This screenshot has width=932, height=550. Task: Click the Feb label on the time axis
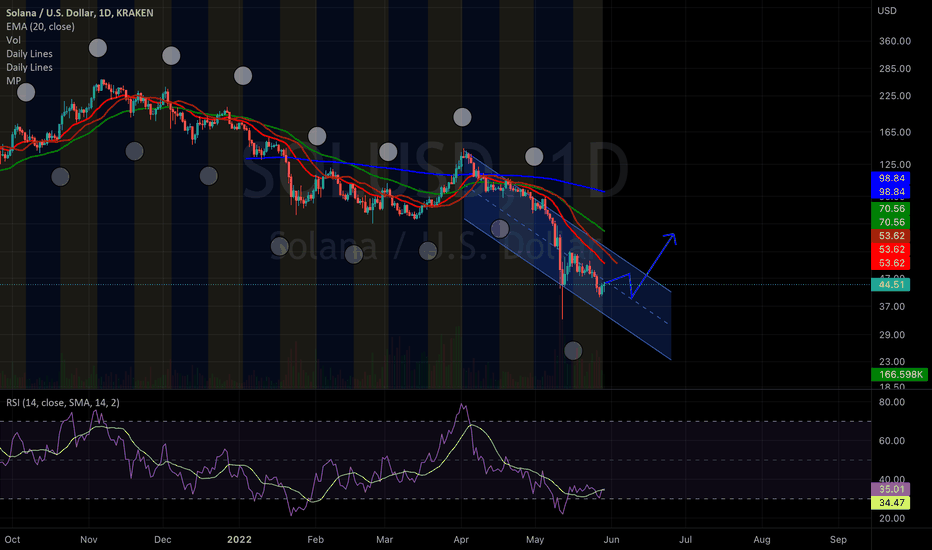tap(316, 539)
